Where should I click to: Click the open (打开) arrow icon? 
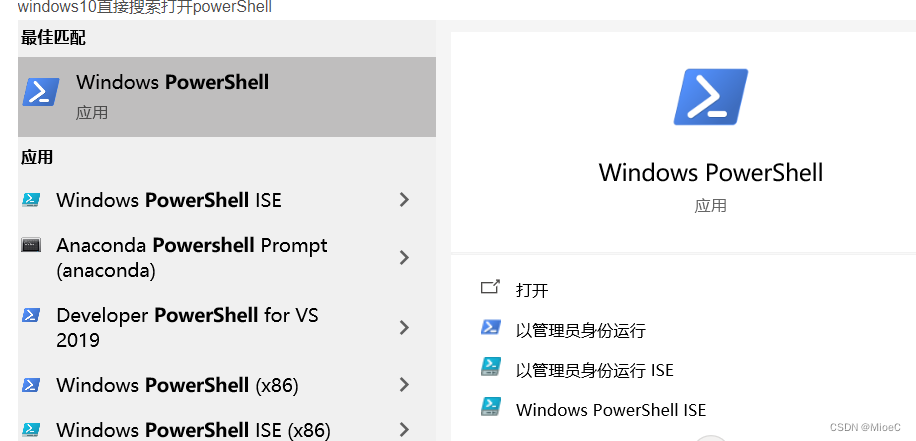(491, 287)
